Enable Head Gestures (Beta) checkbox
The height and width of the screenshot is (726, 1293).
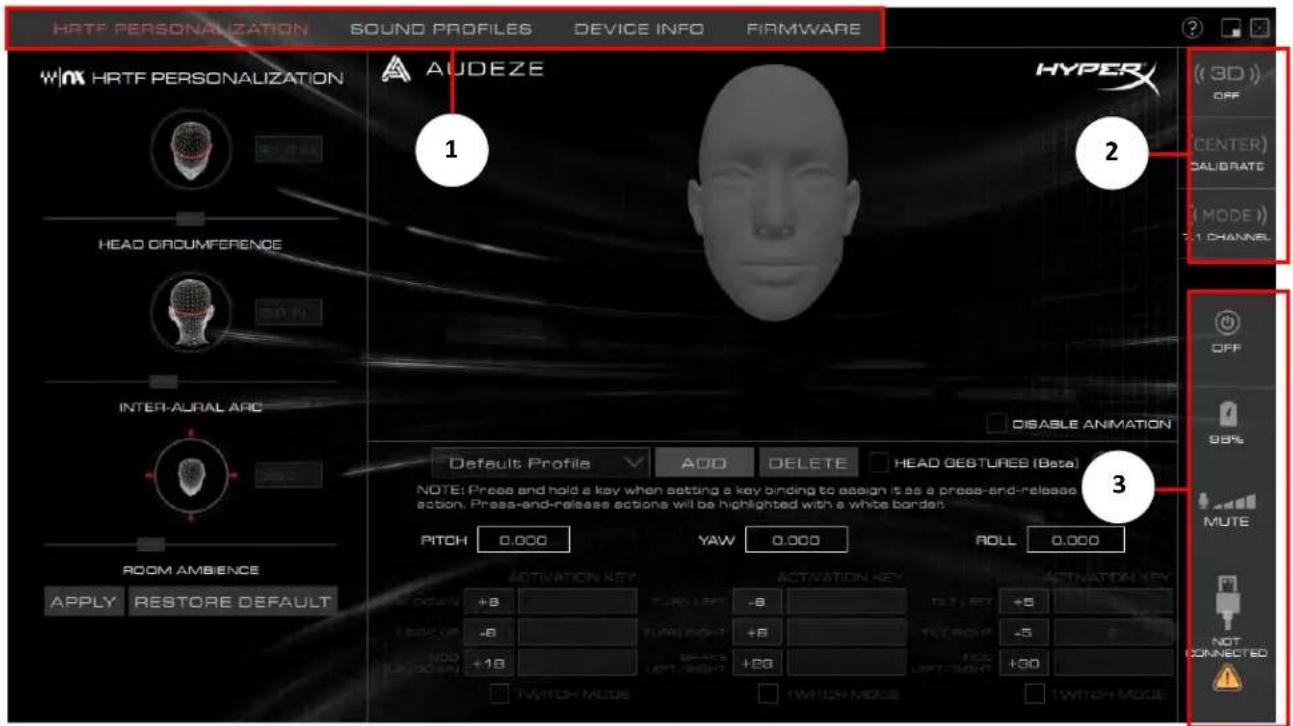[878, 463]
